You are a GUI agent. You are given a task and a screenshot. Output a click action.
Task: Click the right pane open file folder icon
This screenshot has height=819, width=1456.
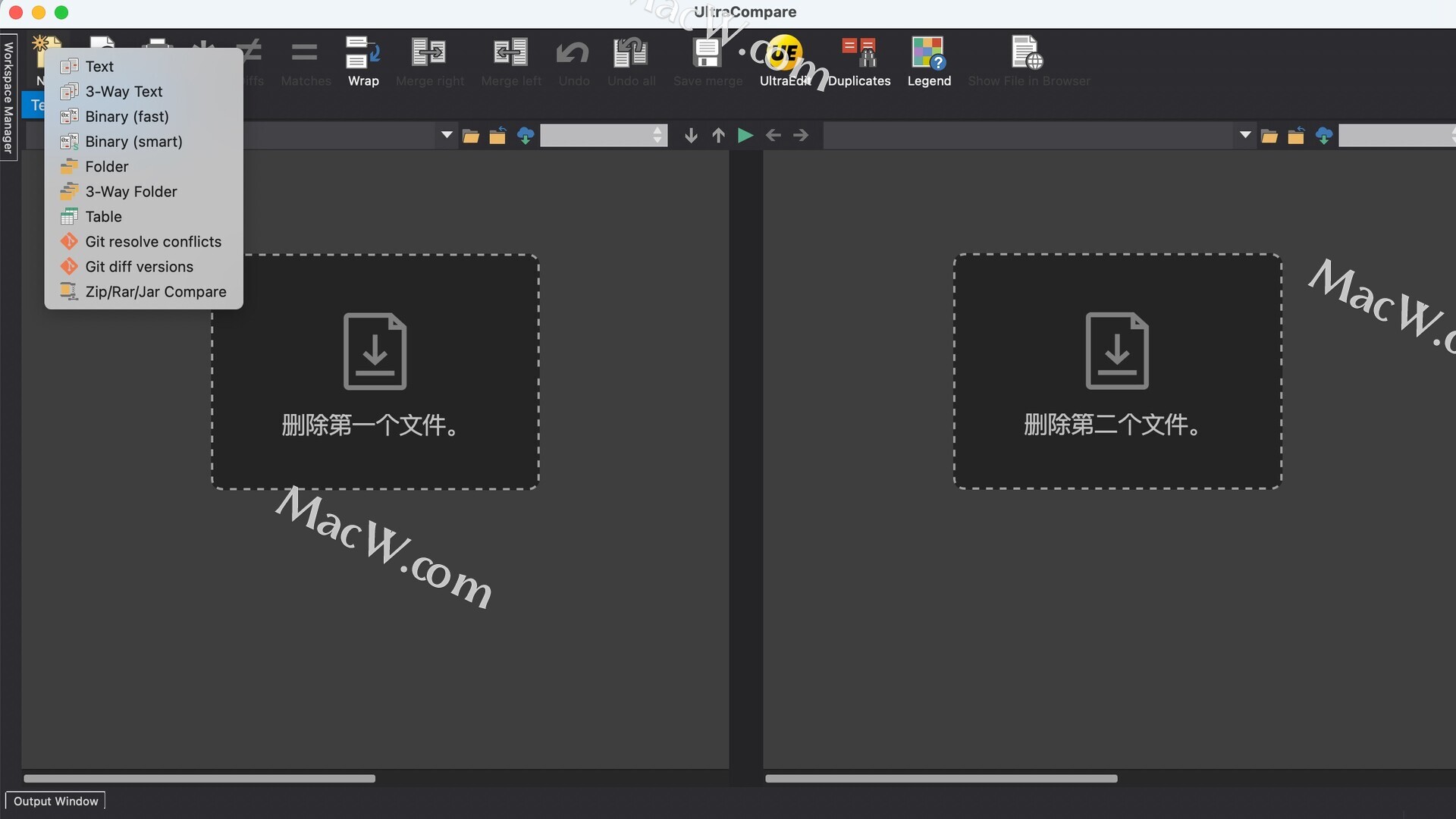(x=1269, y=136)
